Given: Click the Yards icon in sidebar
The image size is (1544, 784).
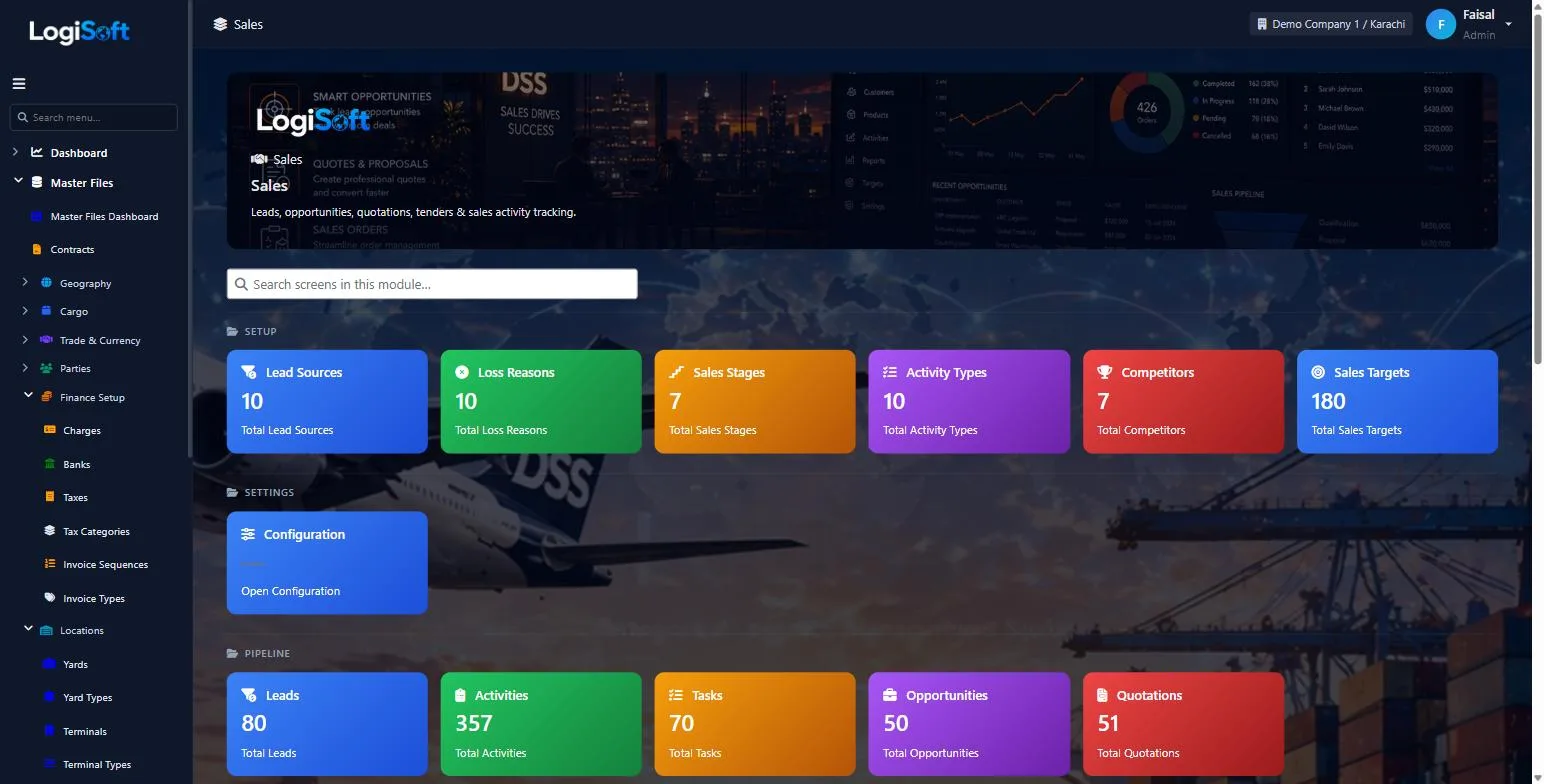Looking at the screenshot, I should pos(50,664).
